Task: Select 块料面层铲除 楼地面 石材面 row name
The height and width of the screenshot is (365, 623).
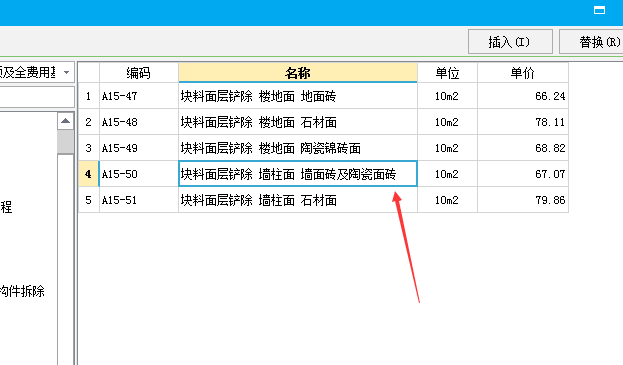Action: pyautogui.click(x=298, y=122)
